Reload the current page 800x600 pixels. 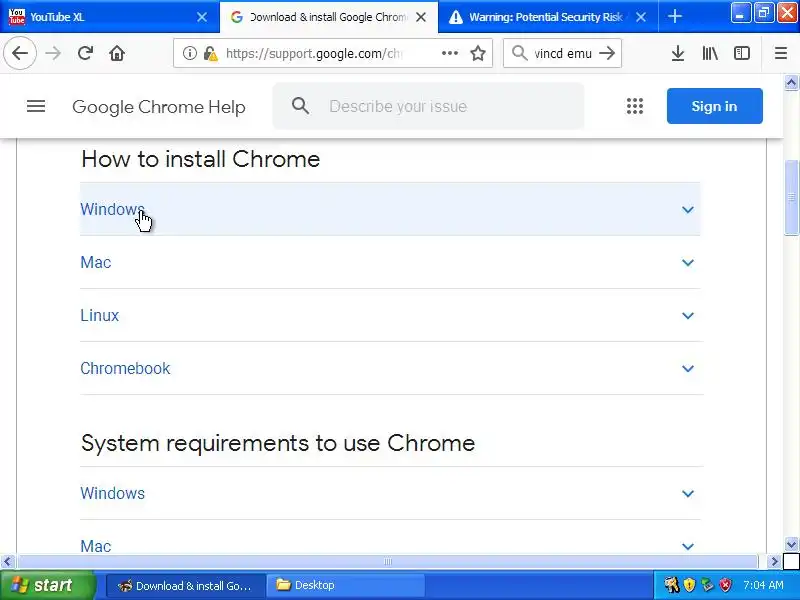tap(85, 53)
